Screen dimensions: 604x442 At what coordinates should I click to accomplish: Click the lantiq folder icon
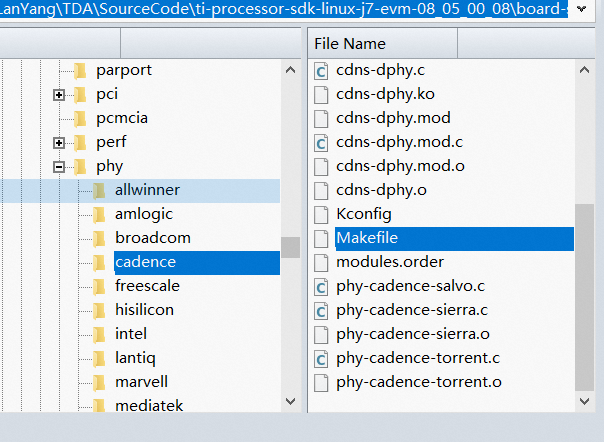coord(99,358)
